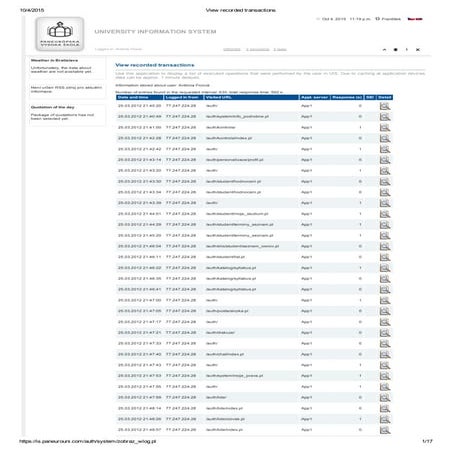Click the 'Logged in from' column header
This screenshot has width=452, height=452.
tap(184, 97)
